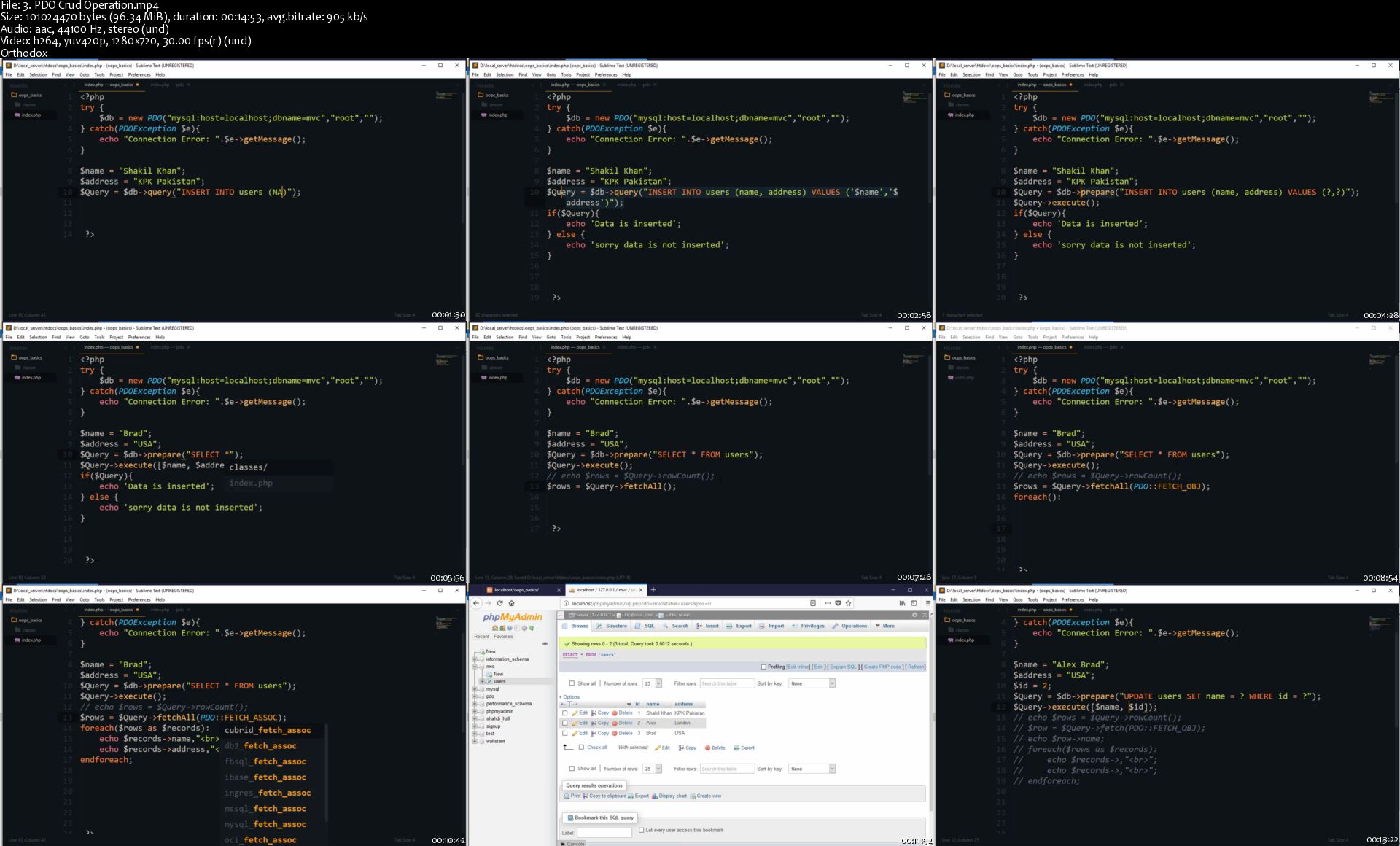Open Preferences menu in the 00:01:30 Sublime frame
1400x846 pixels.
coord(139,74)
